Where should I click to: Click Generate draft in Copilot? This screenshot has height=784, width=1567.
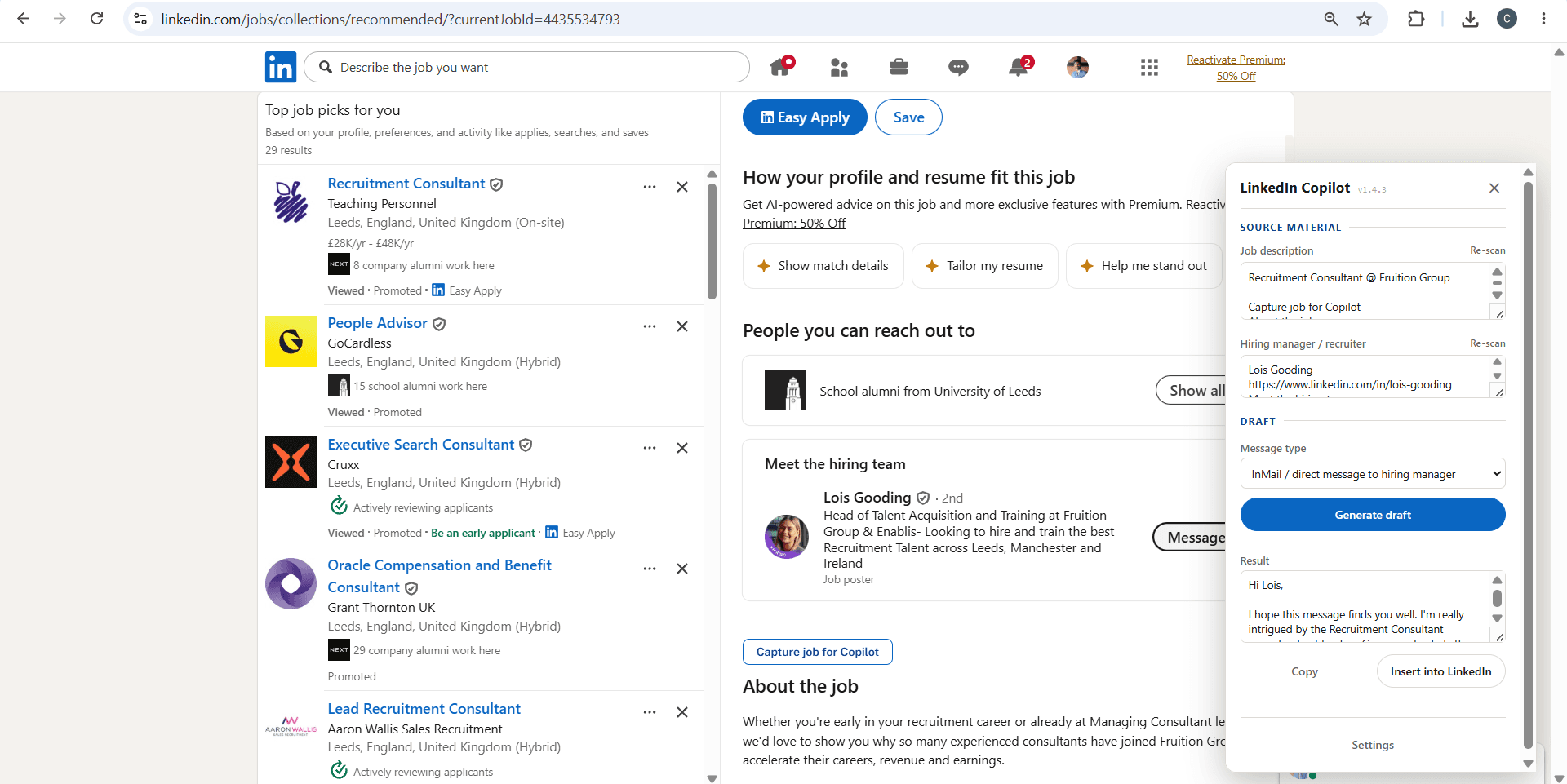pyautogui.click(x=1373, y=515)
